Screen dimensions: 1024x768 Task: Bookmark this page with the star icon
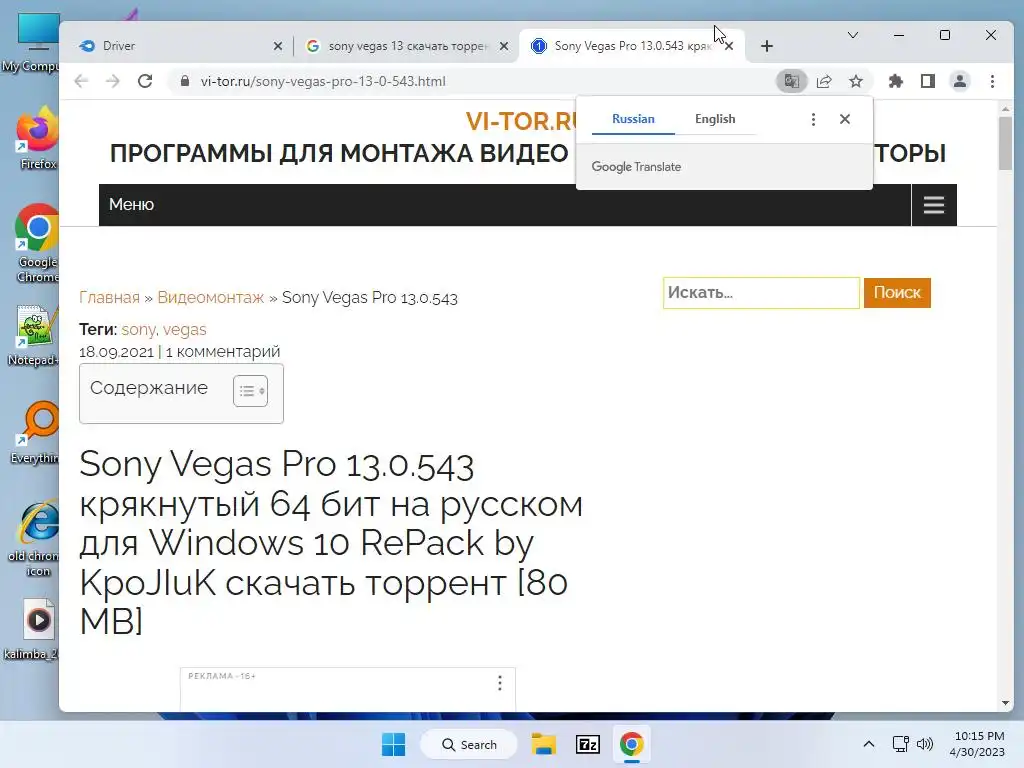[x=856, y=81]
